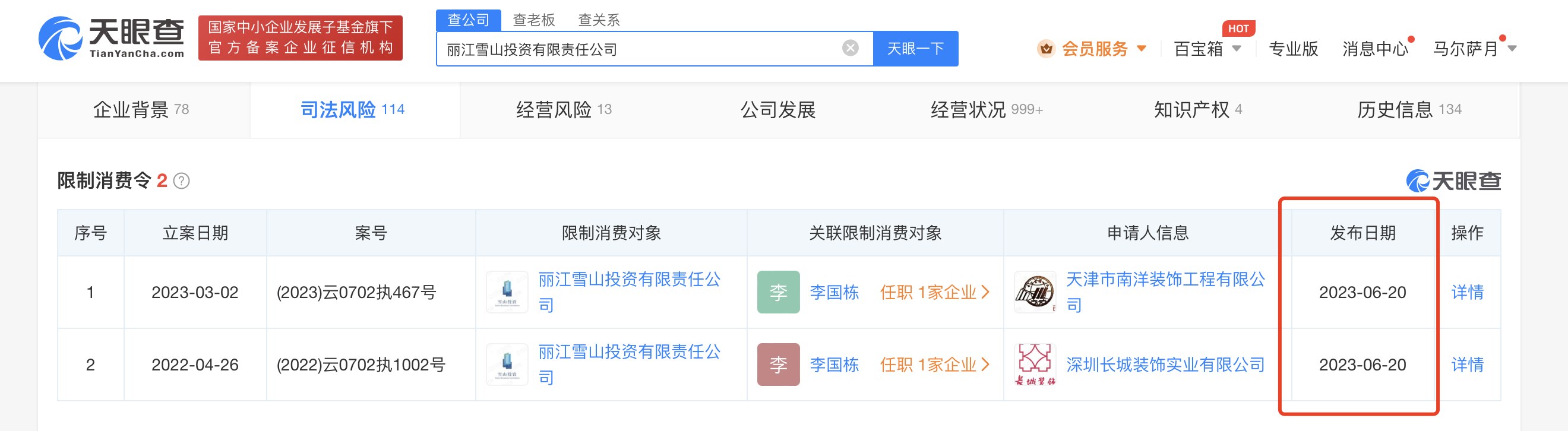1568x431 pixels.
Task: Click the 发布日期 column header
Action: [1362, 233]
